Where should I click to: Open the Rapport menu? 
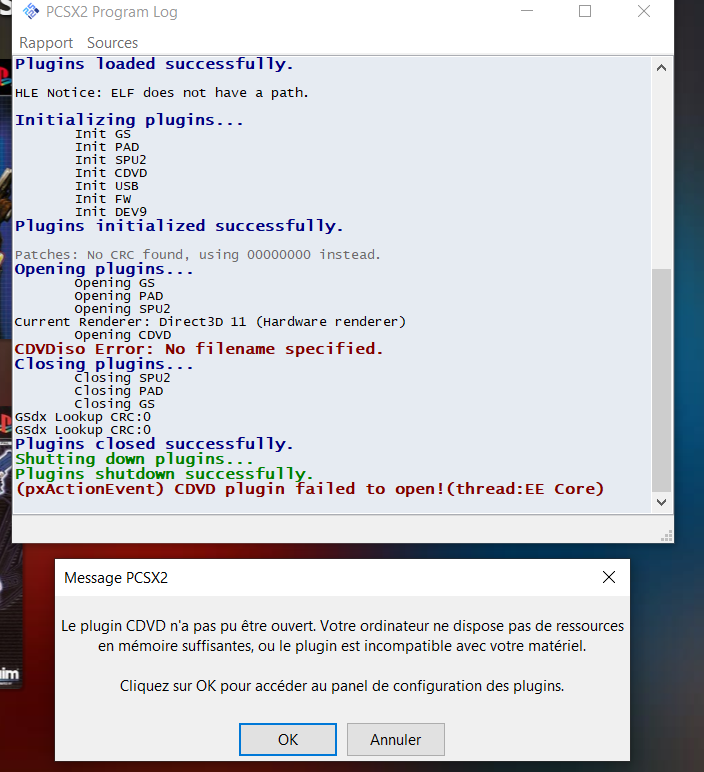coord(46,43)
